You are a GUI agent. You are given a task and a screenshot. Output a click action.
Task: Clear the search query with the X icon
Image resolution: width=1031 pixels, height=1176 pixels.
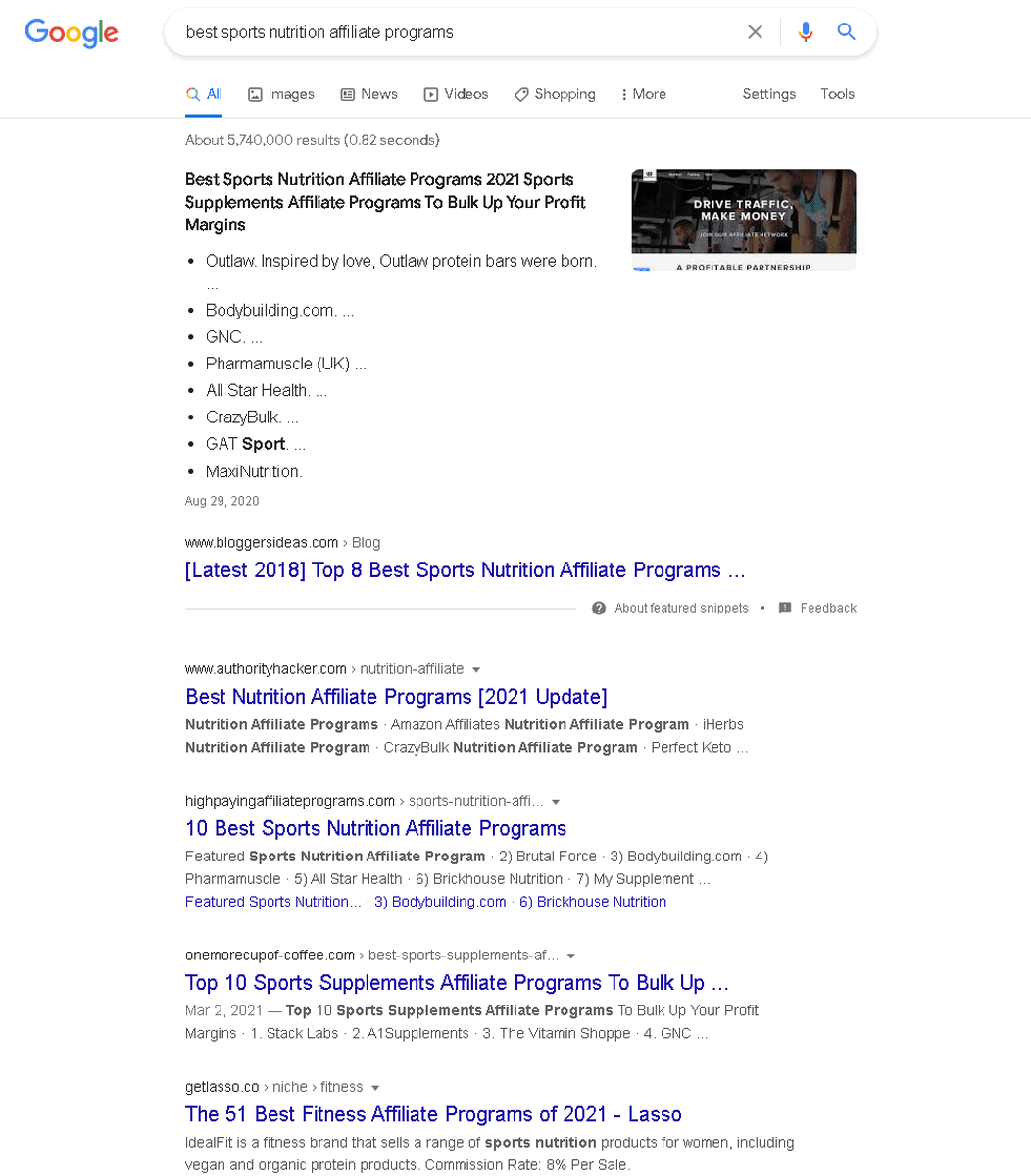(755, 31)
